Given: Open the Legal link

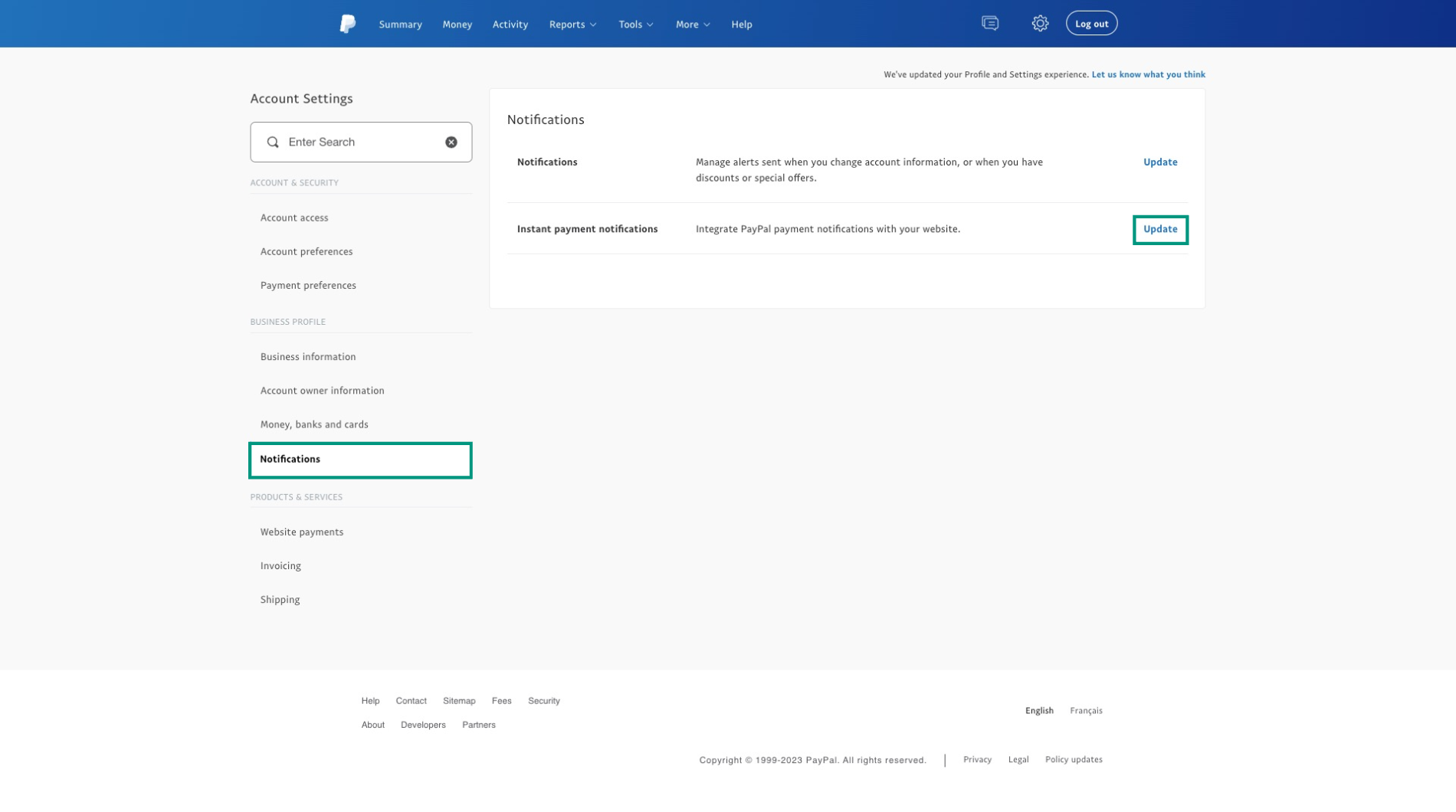Looking at the screenshot, I should tap(1018, 759).
